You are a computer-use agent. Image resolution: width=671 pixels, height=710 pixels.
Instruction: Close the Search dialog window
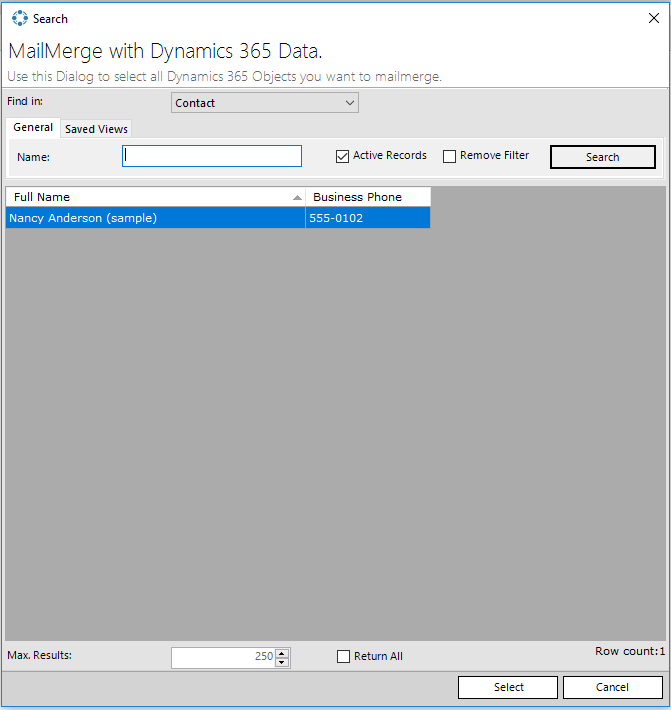[653, 18]
